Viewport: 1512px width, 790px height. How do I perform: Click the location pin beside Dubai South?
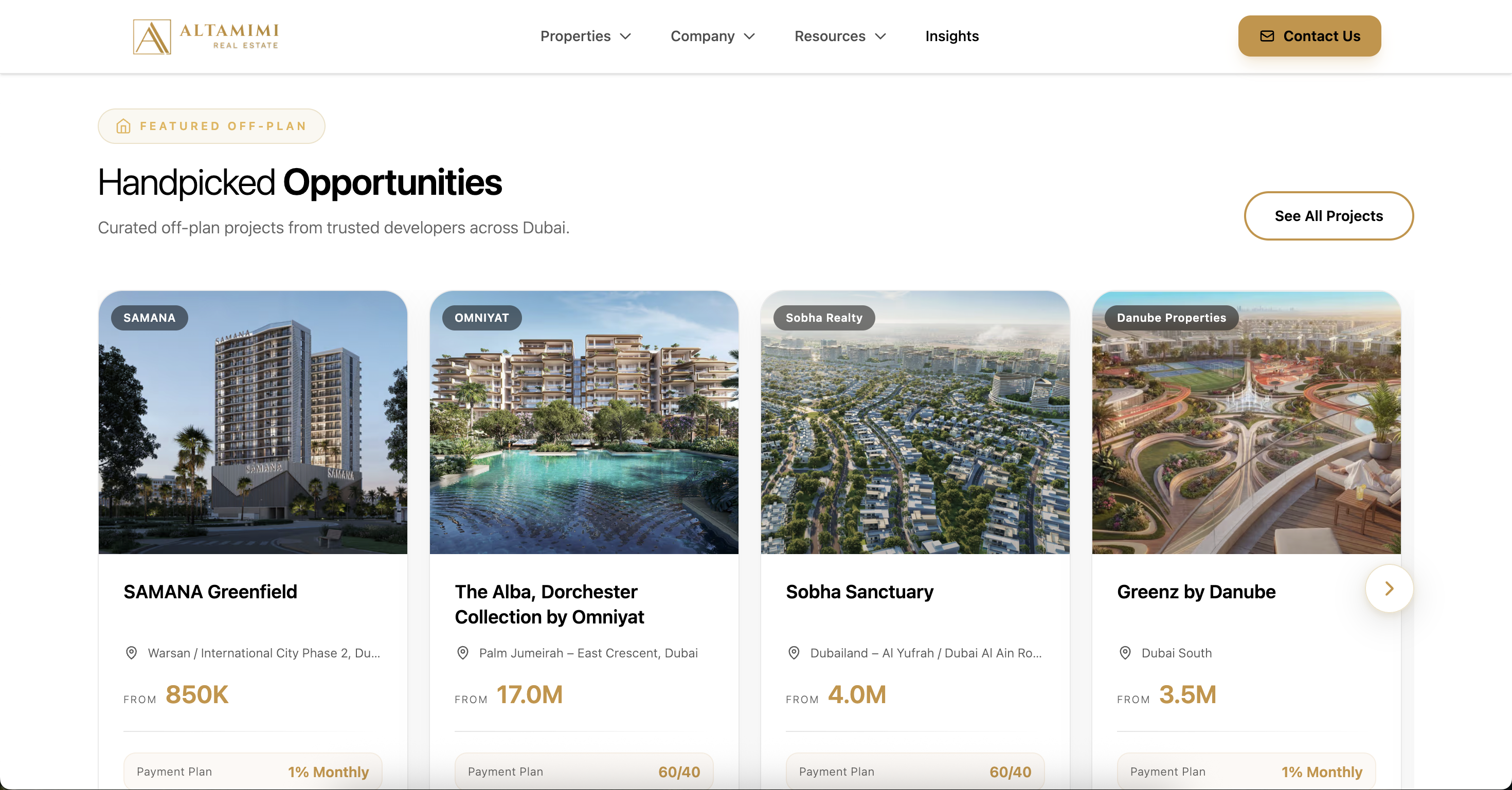click(x=1125, y=653)
